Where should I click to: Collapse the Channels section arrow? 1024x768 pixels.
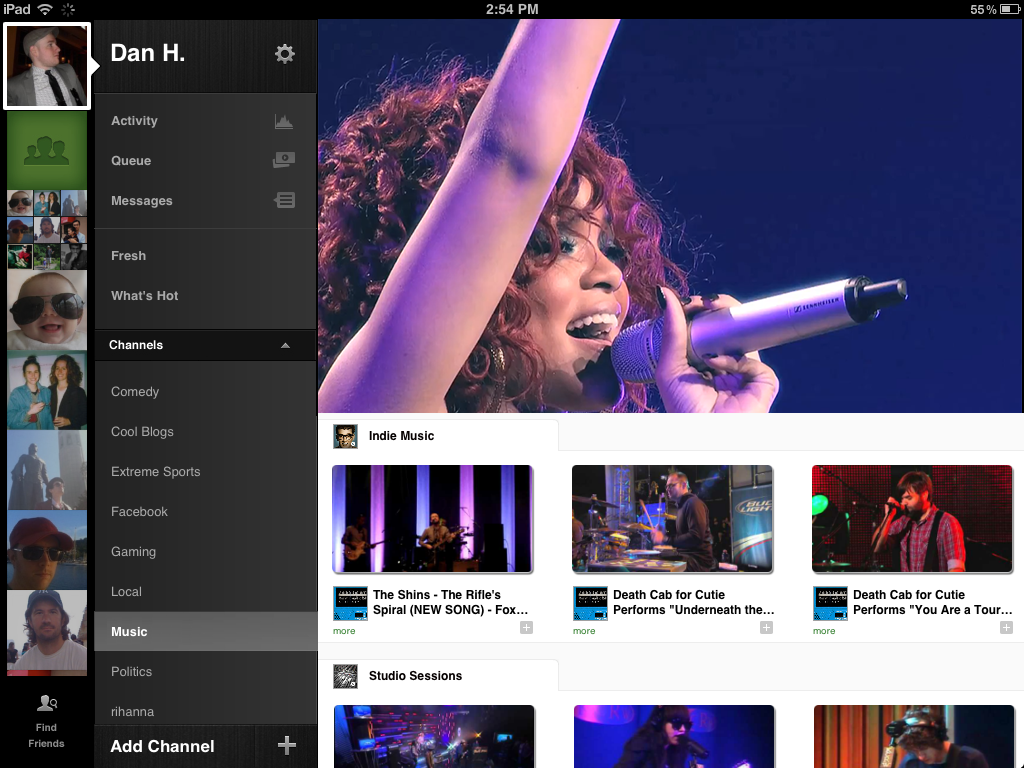coord(285,345)
